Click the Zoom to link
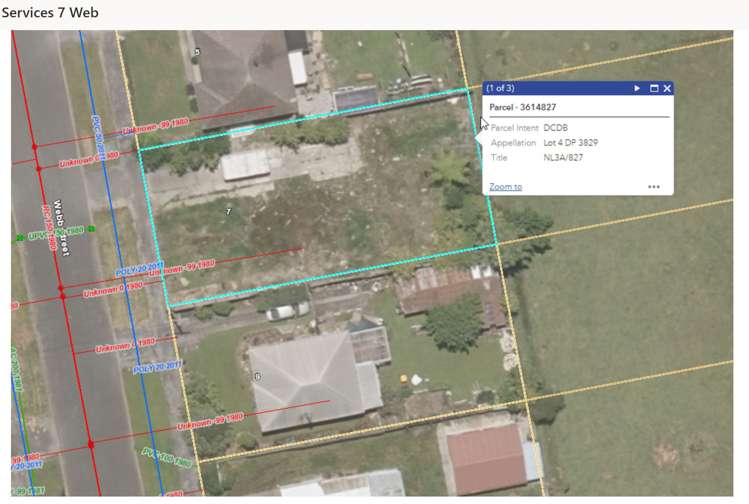The height and width of the screenshot is (504, 749). click(x=505, y=187)
